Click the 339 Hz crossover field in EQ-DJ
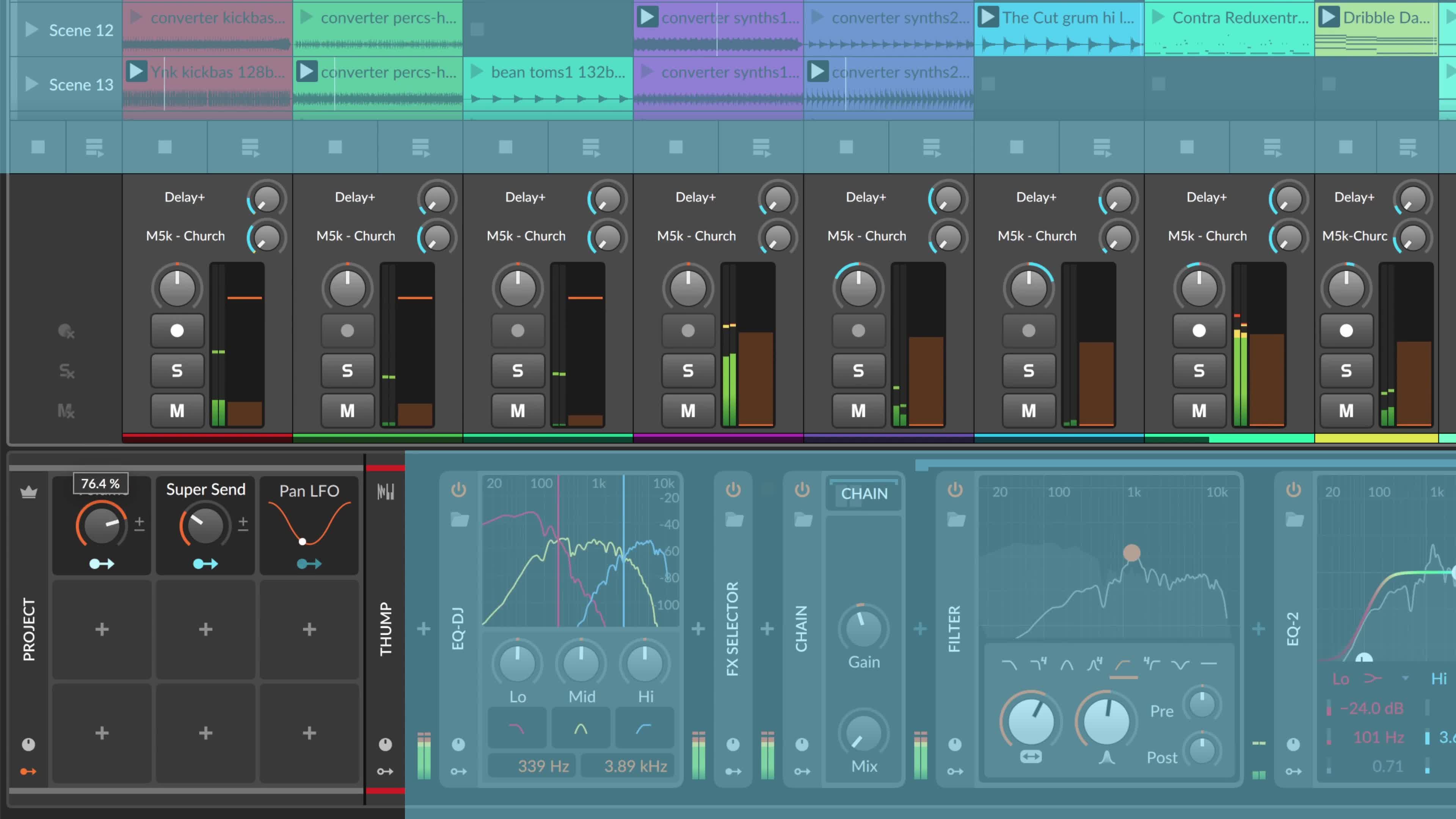Screen dimensions: 1456x819 coord(532,766)
